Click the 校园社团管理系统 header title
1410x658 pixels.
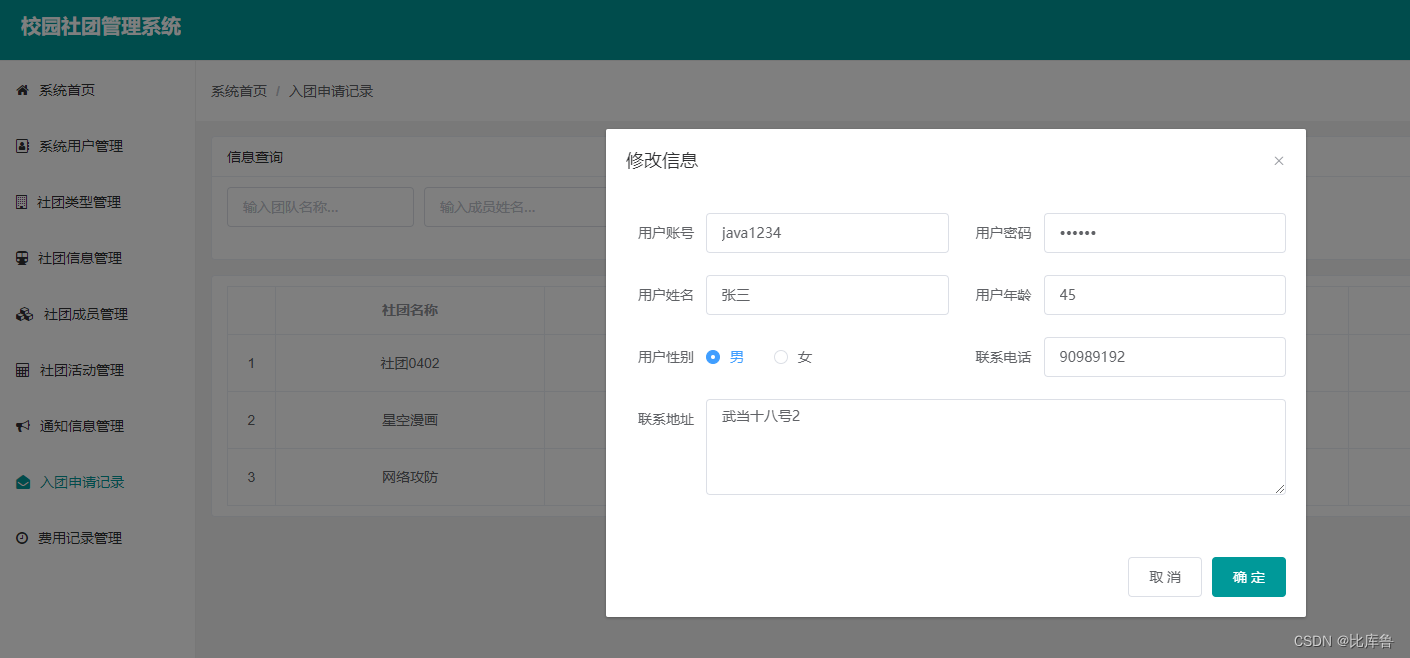point(101,27)
